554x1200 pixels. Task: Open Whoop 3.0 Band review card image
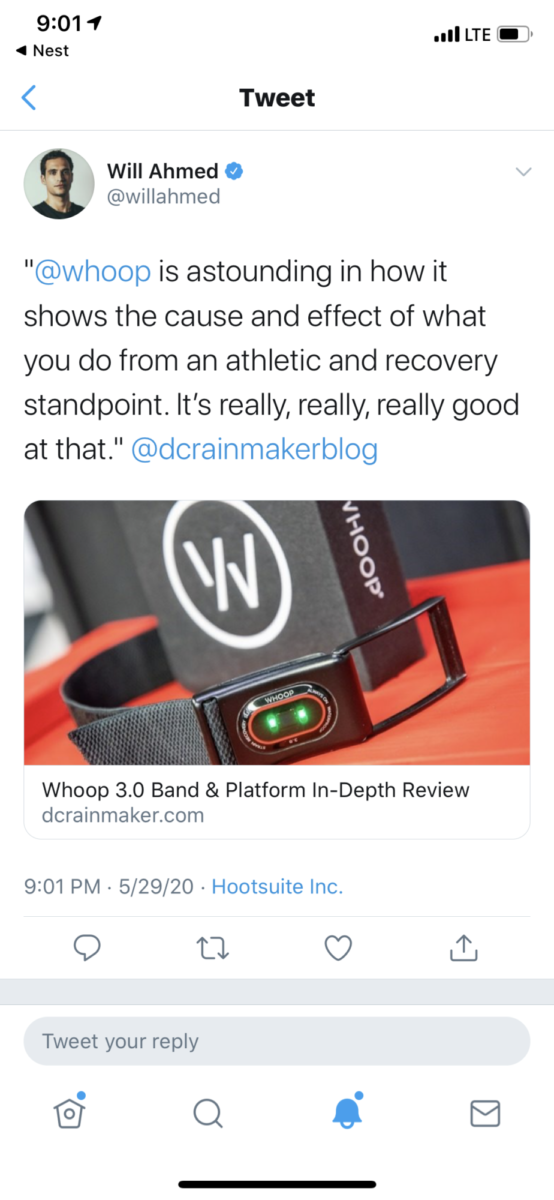[277, 632]
